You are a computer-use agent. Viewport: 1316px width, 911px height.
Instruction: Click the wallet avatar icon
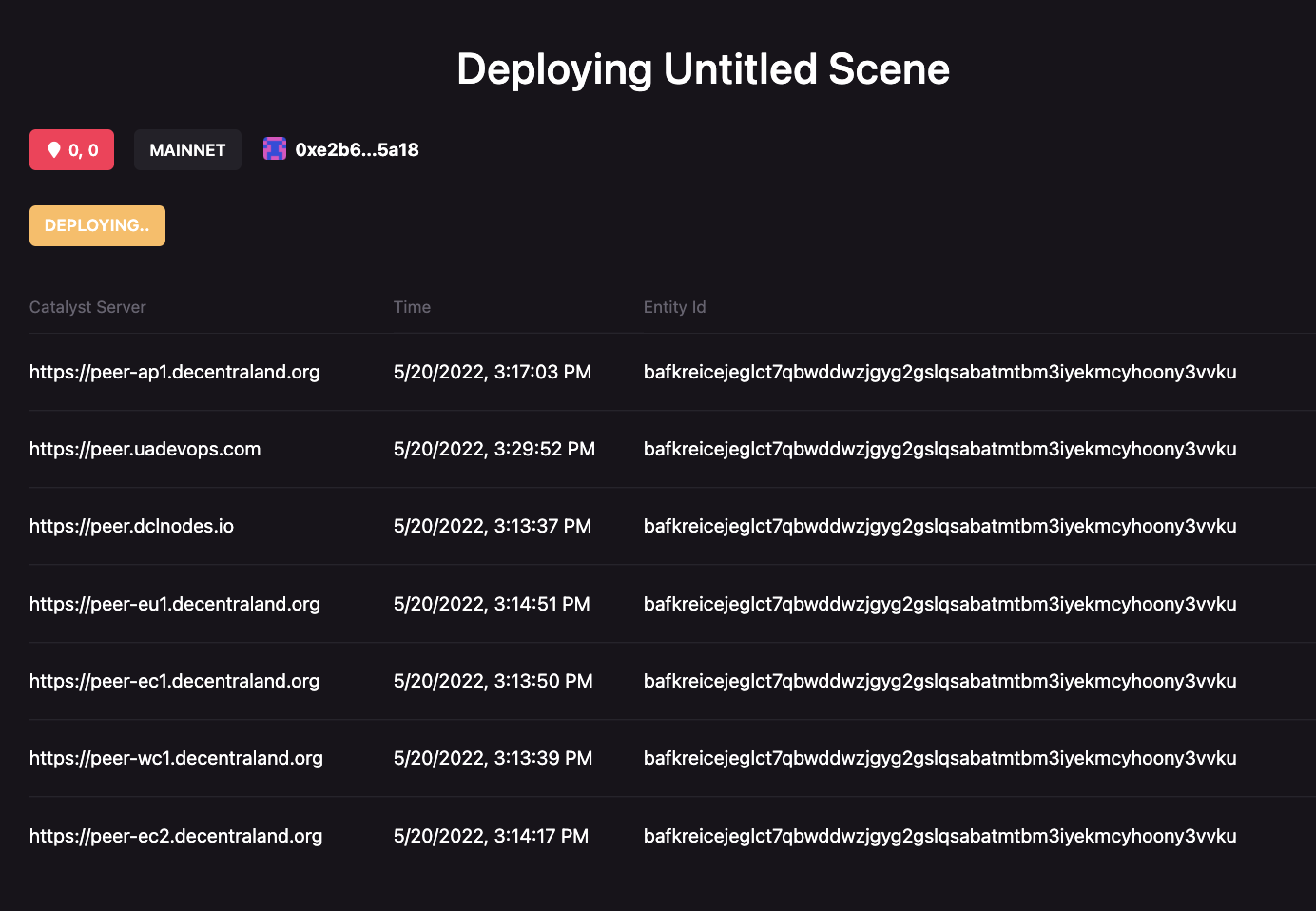click(275, 148)
